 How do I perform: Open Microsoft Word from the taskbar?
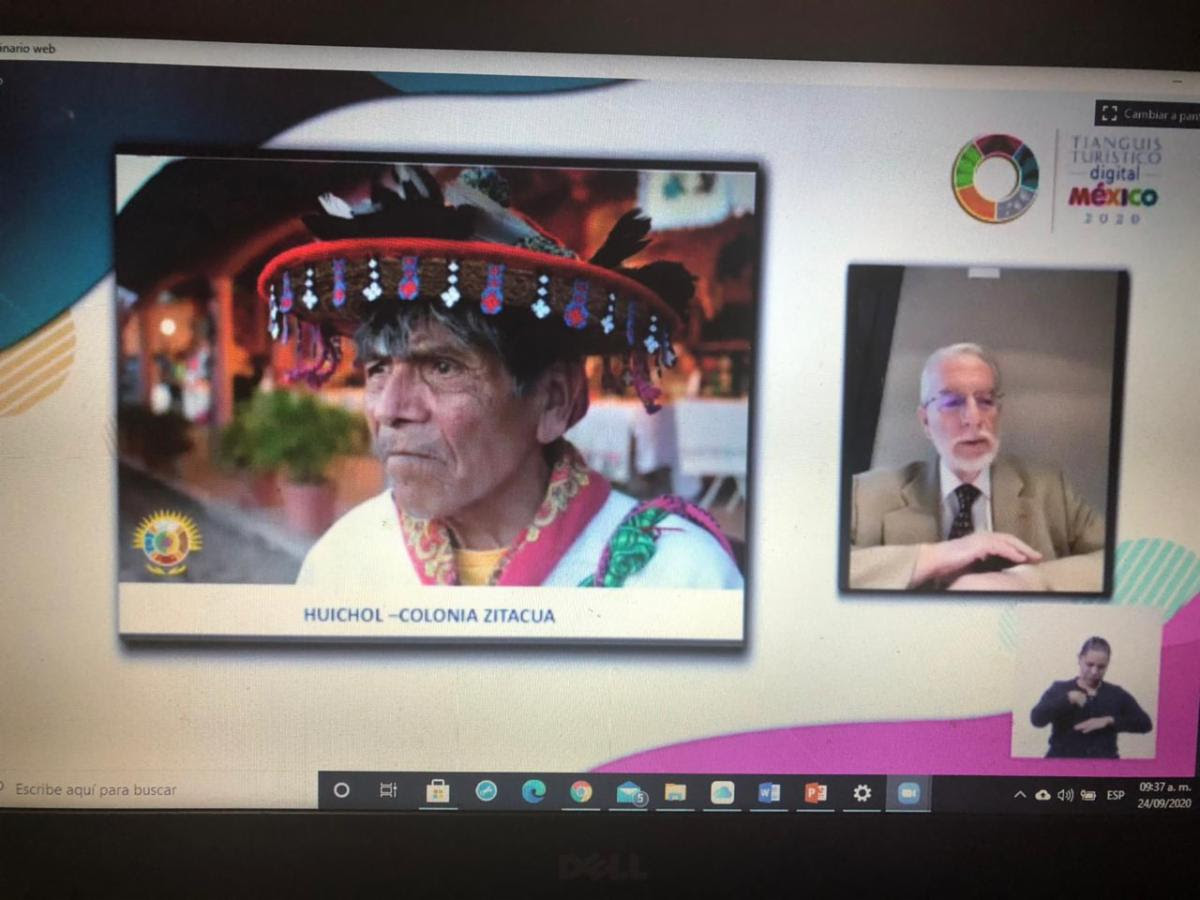click(x=768, y=793)
